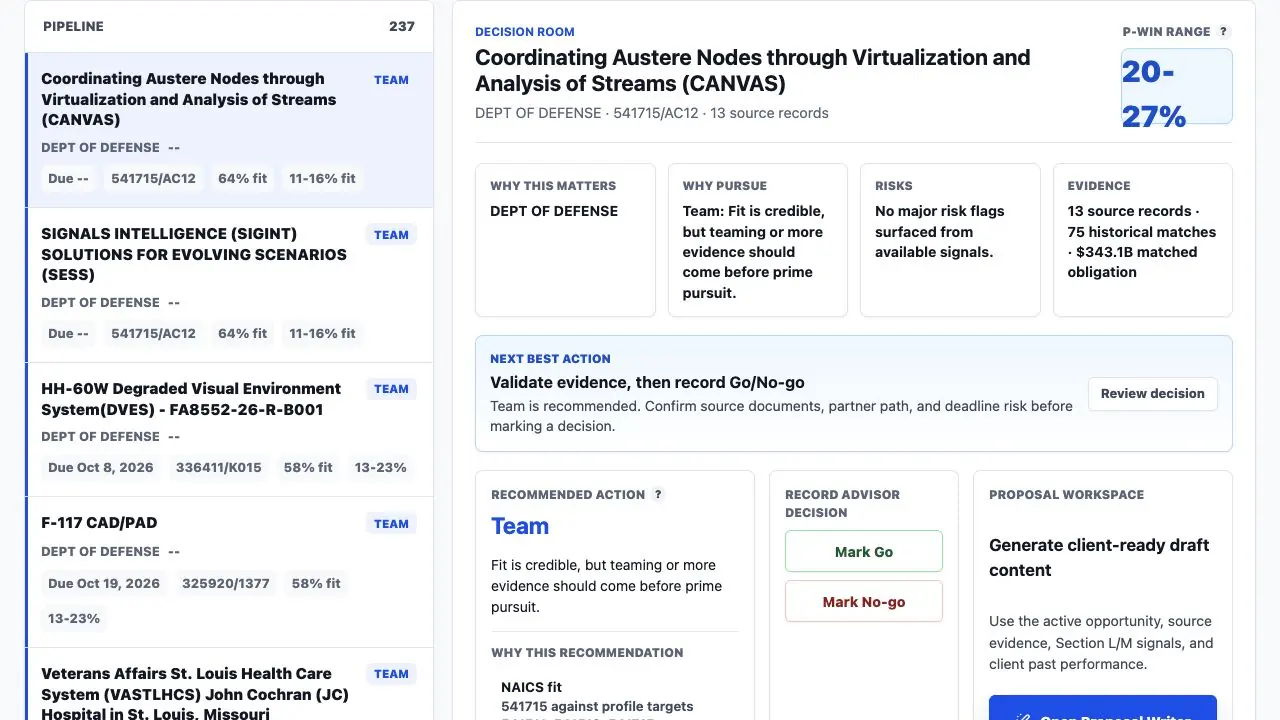Click the pencil icon on Open Proposal Writer
The width and height of the screenshot is (1280, 720).
(1022, 718)
